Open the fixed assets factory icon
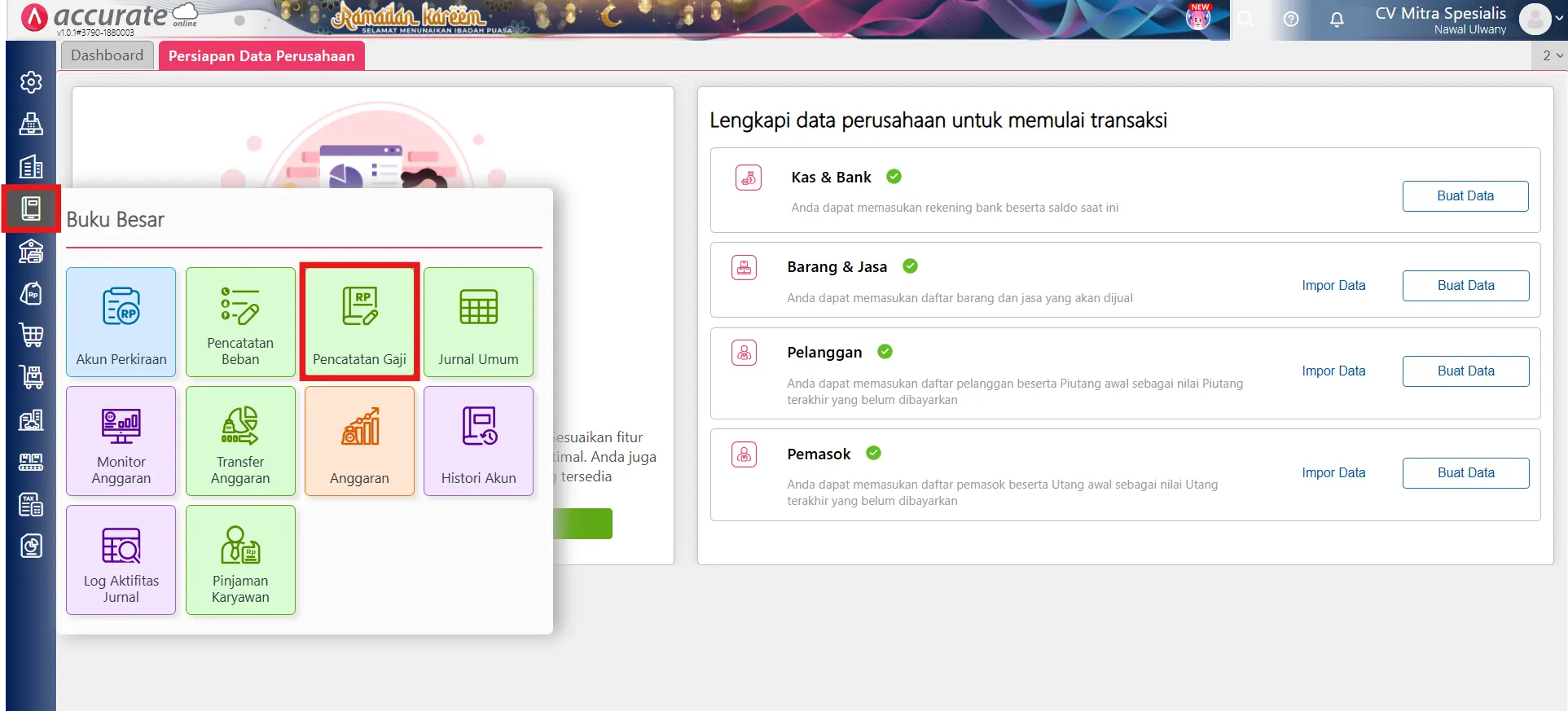This screenshot has height=711, width=1568. (x=31, y=419)
